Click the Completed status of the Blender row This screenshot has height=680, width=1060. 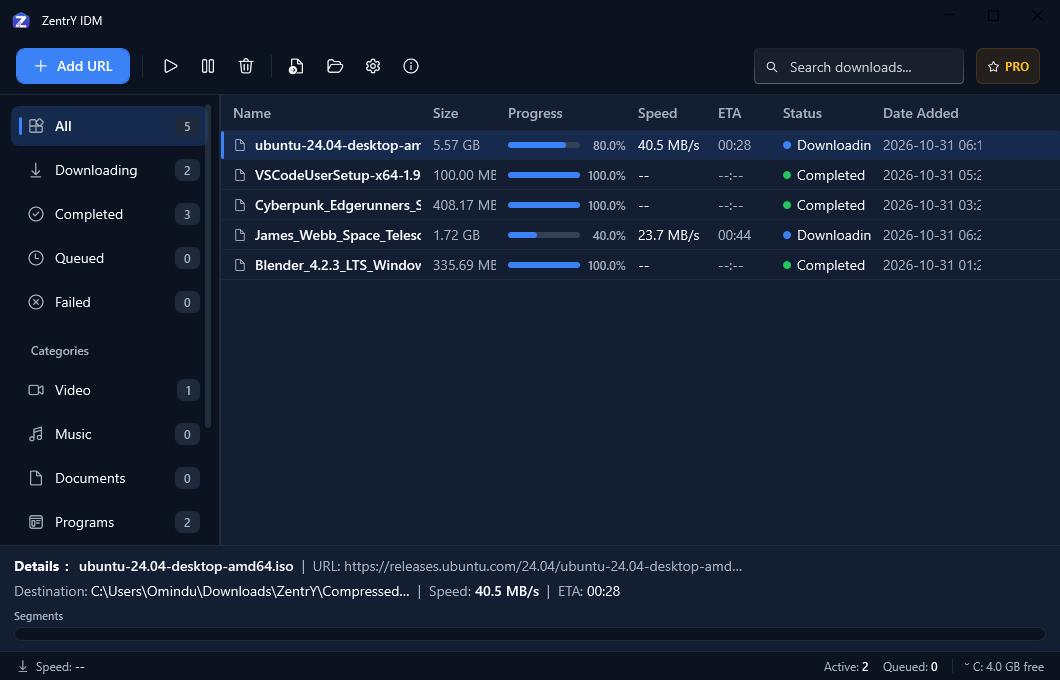click(x=824, y=265)
